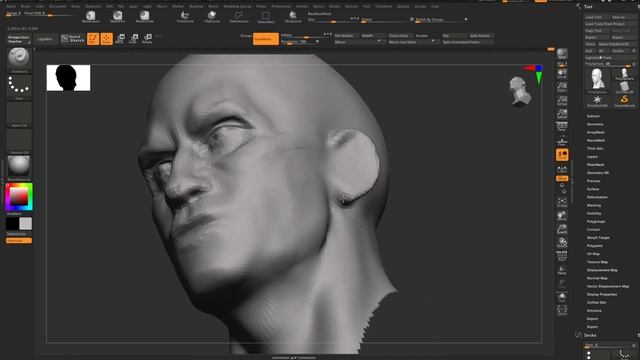The width and height of the screenshot is (640, 360).
Task: Toggle XYZ rotation mode
Action: pyautogui.click(x=562, y=178)
